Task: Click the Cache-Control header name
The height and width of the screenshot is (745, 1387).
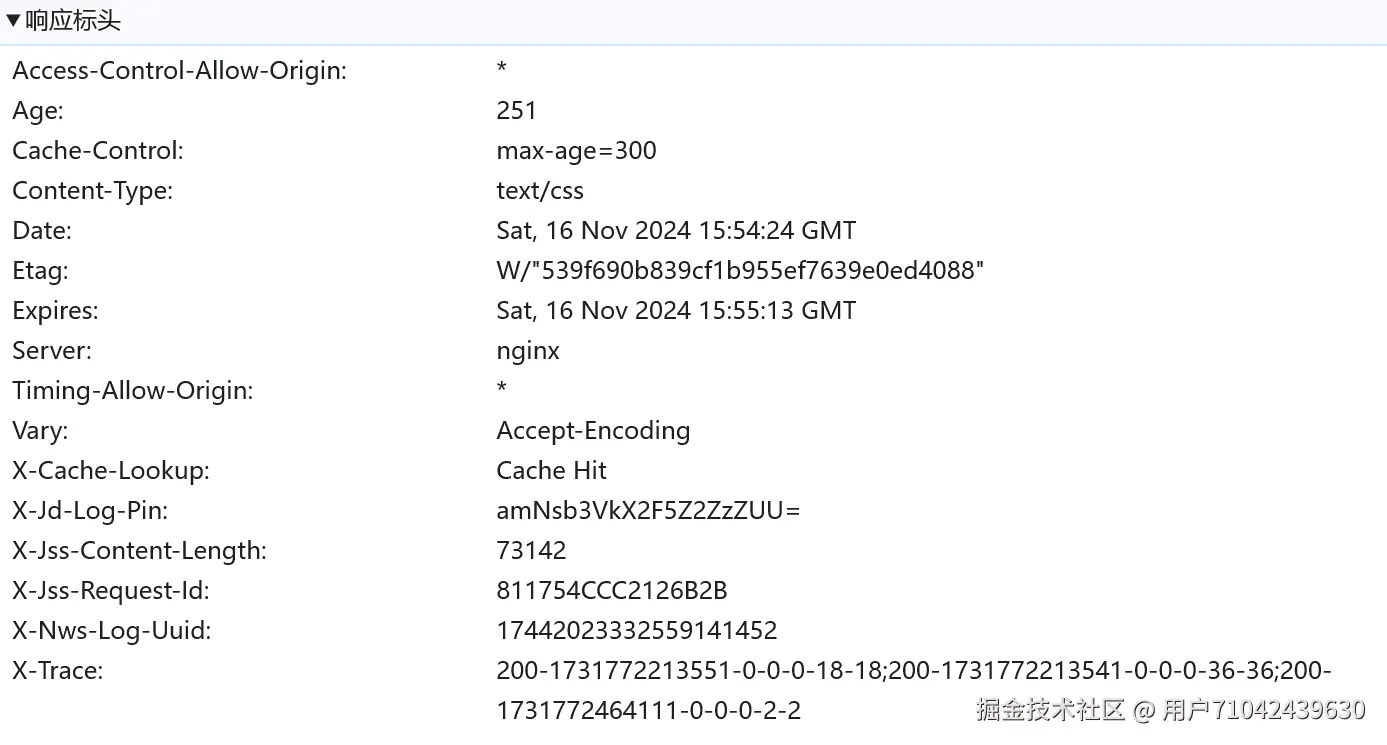Action: (98, 151)
